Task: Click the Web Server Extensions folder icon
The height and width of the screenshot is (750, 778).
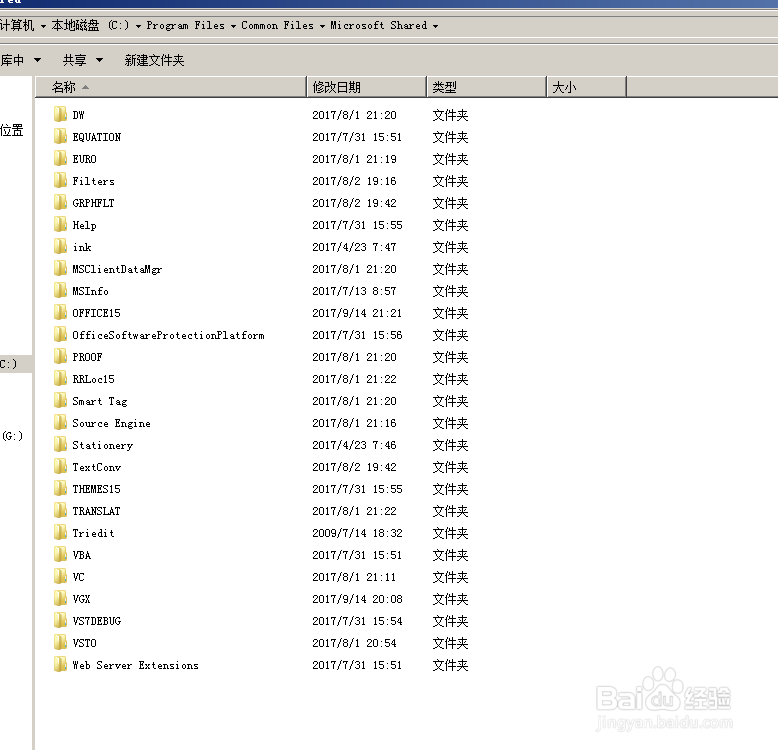Action: 60,664
